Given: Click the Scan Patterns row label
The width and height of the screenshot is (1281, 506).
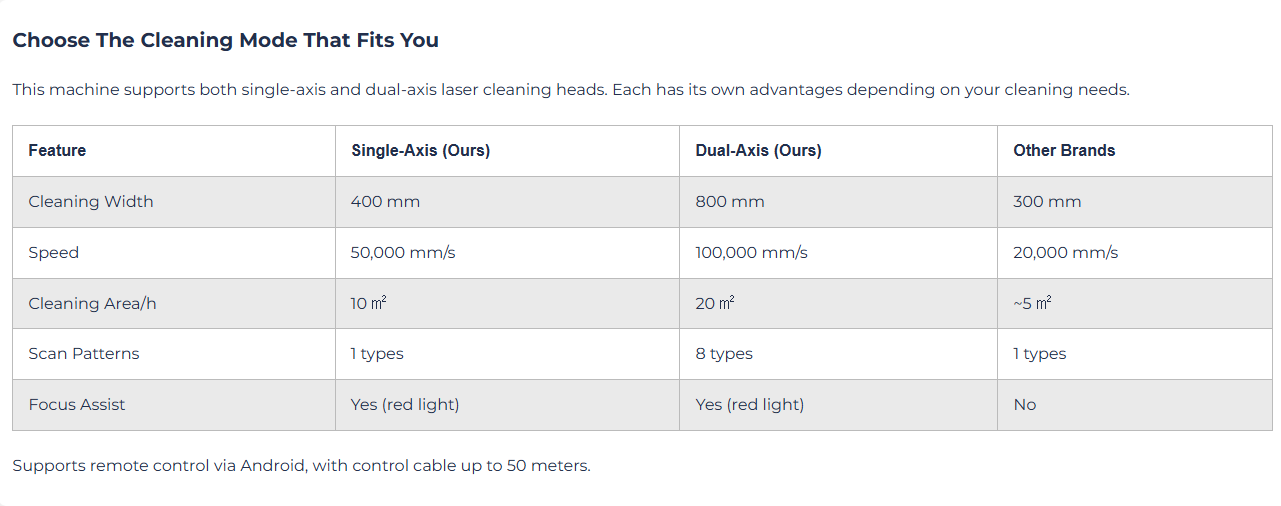Looking at the screenshot, I should pyautogui.click(x=84, y=354).
